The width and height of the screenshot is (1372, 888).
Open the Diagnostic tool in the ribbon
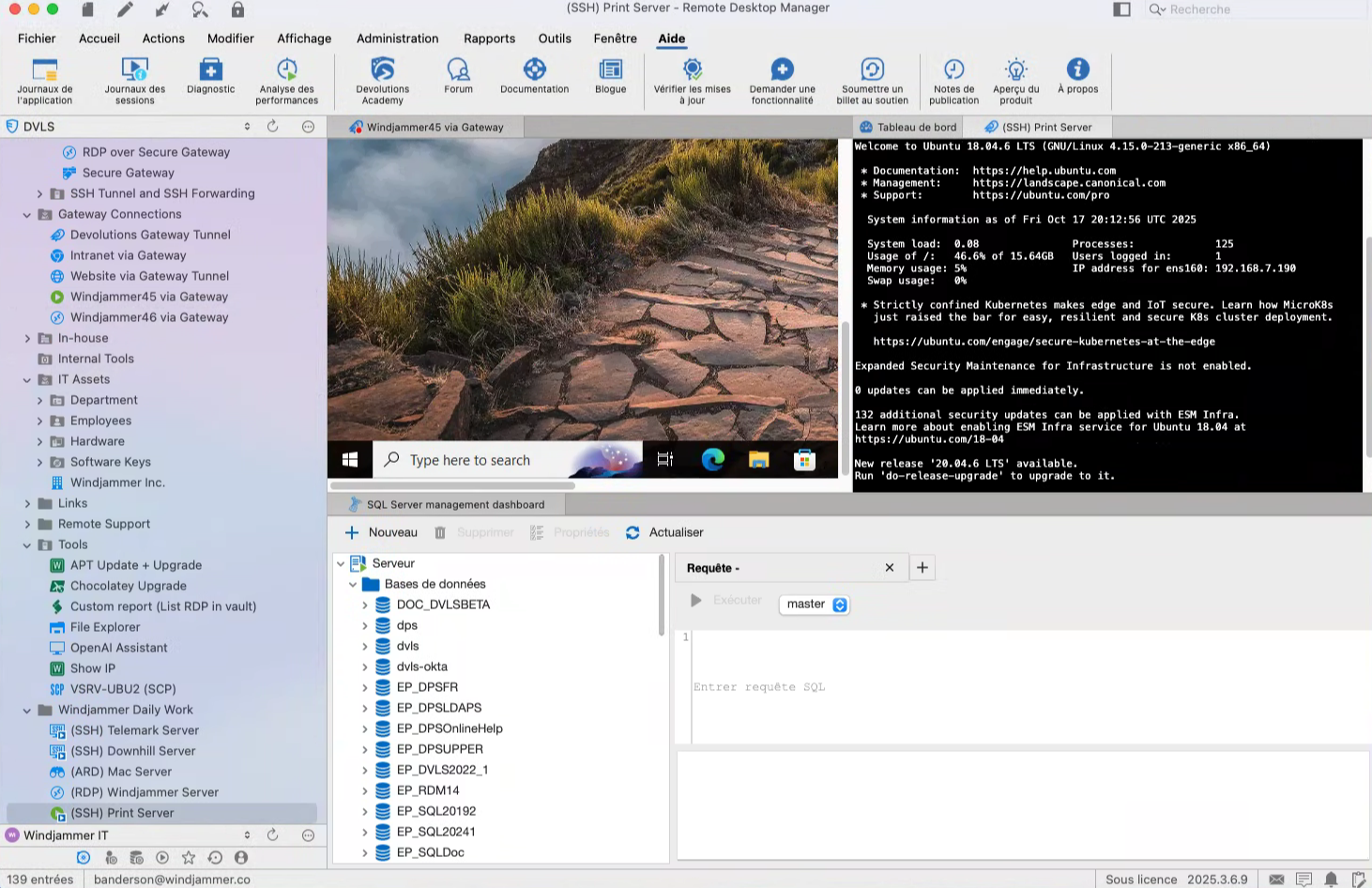[210, 76]
